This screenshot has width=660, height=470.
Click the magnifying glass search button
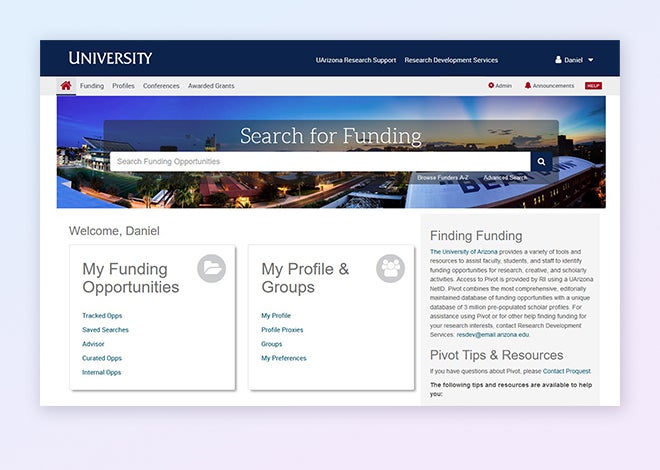click(541, 161)
